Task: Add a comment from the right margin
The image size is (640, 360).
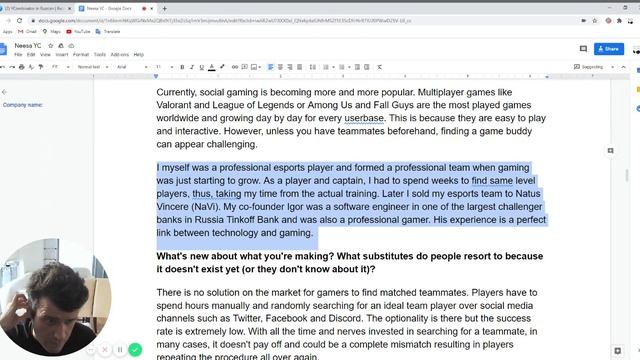Action: point(611,151)
